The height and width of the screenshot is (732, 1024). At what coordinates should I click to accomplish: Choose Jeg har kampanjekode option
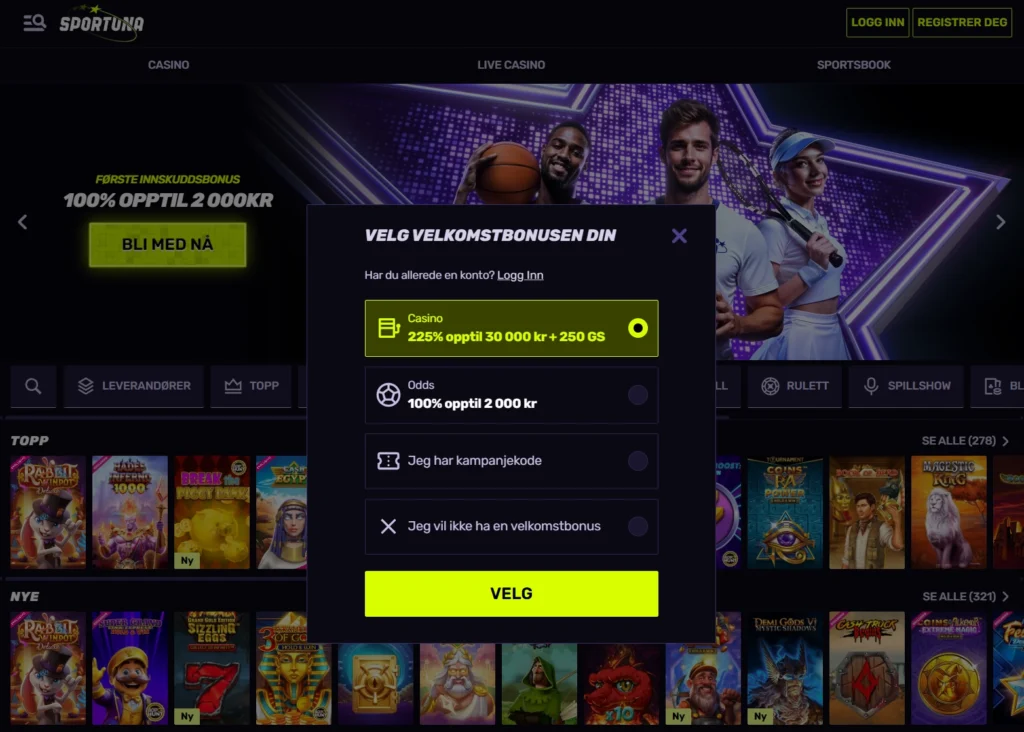[x=511, y=461]
